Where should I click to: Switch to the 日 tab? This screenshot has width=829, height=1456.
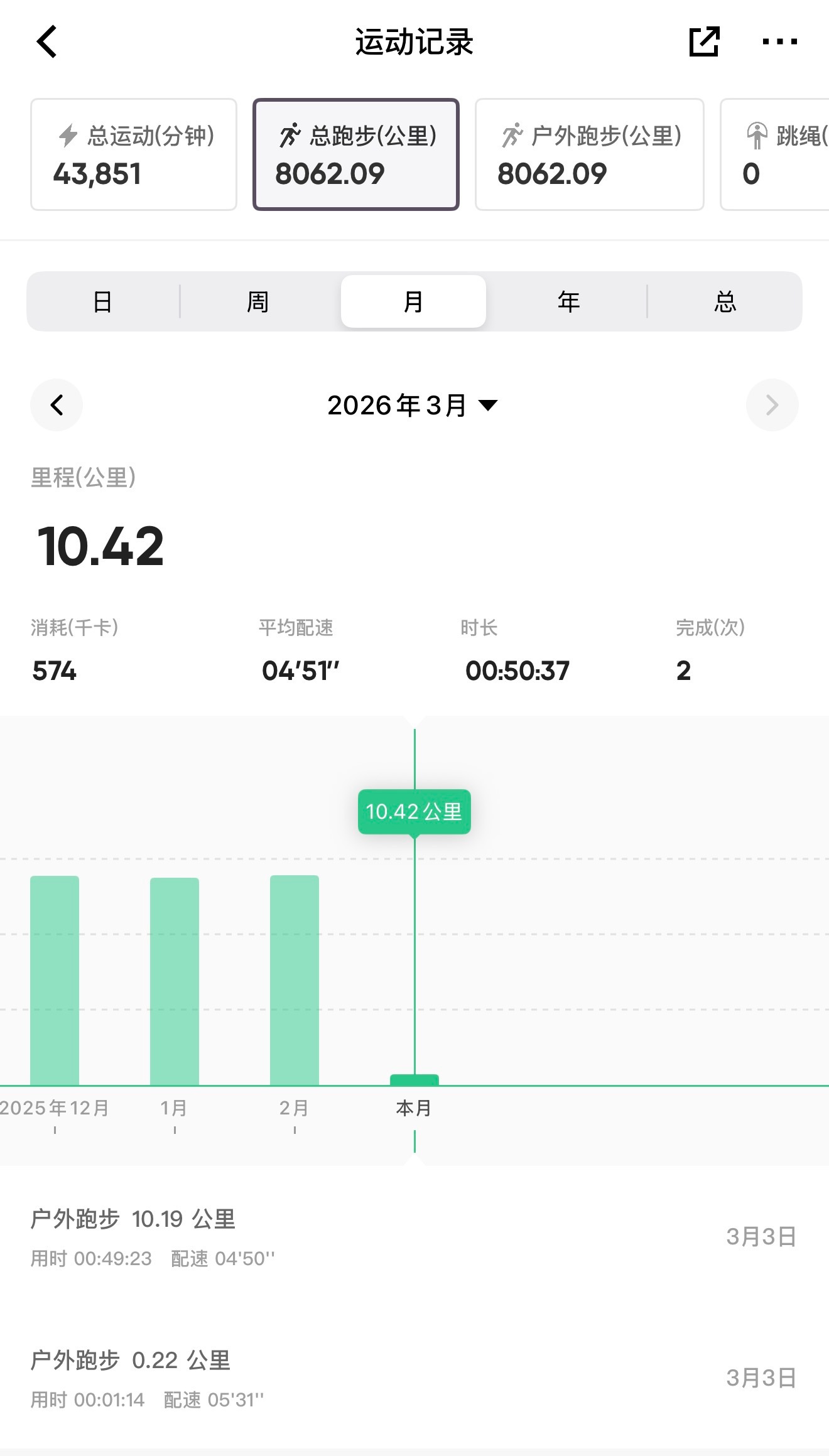pyautogui.click(x=103, y=302)
